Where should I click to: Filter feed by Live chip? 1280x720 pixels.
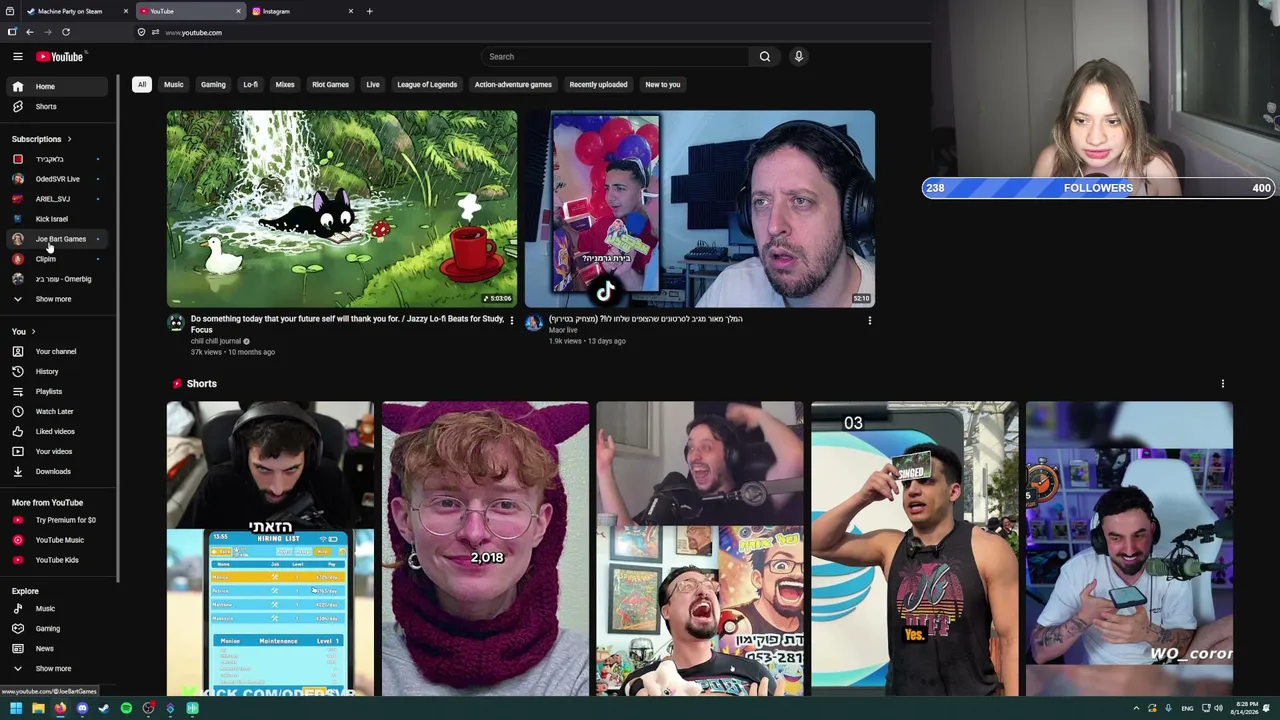coord(373,84)
